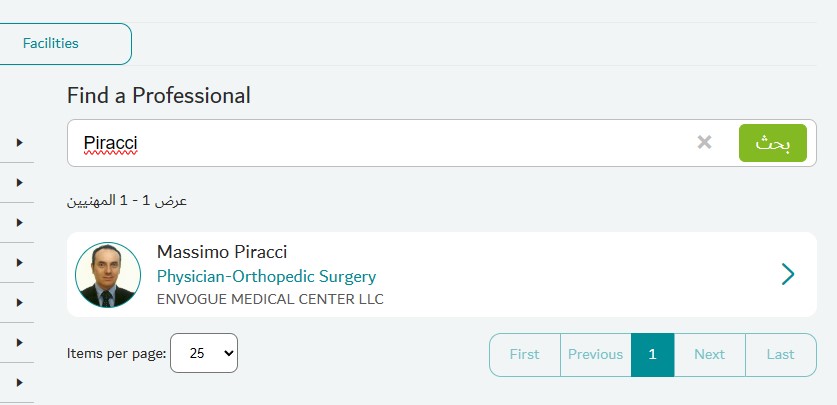Expand the fourth left sidebar arrow from the top

19,262
